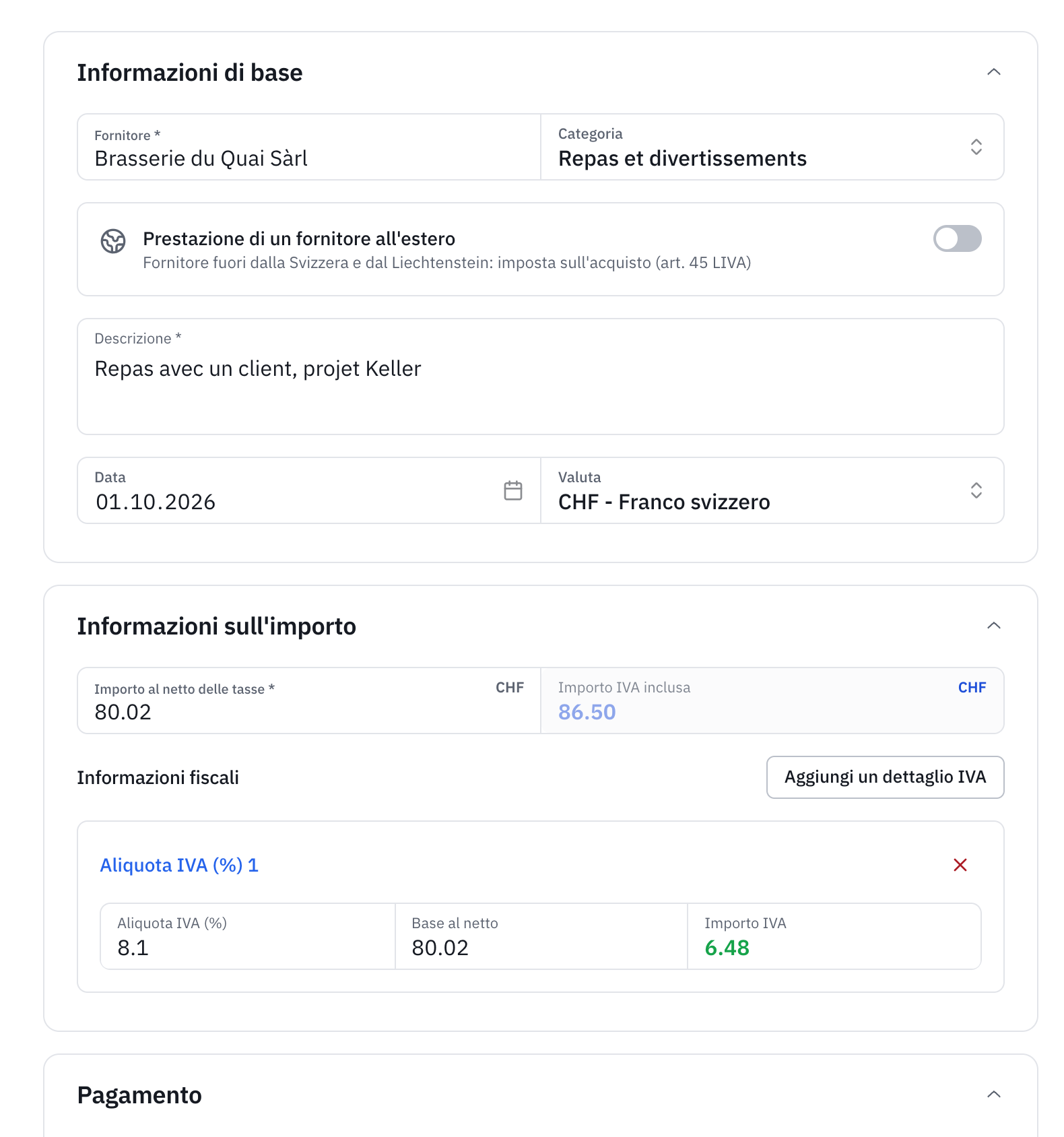Edit the Descrizione text area

click(x=541, y=377)
